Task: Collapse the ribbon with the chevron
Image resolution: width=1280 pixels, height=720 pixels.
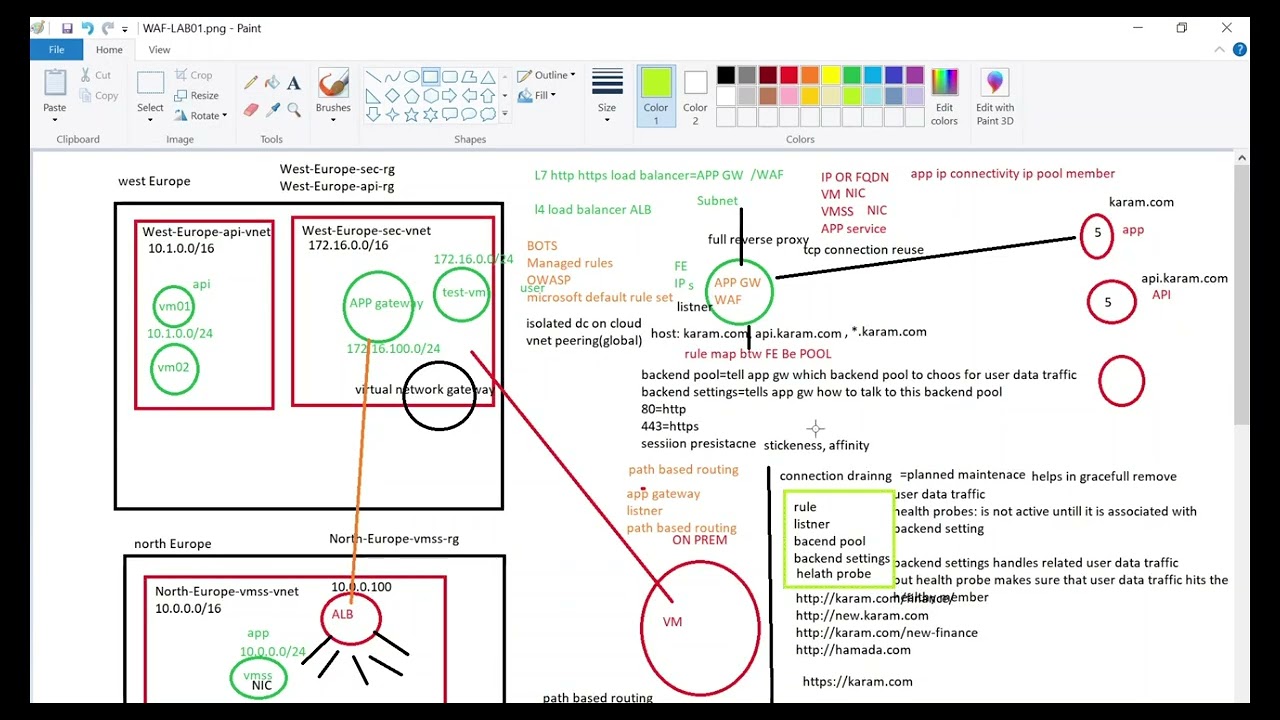Action: point(1219,49)
